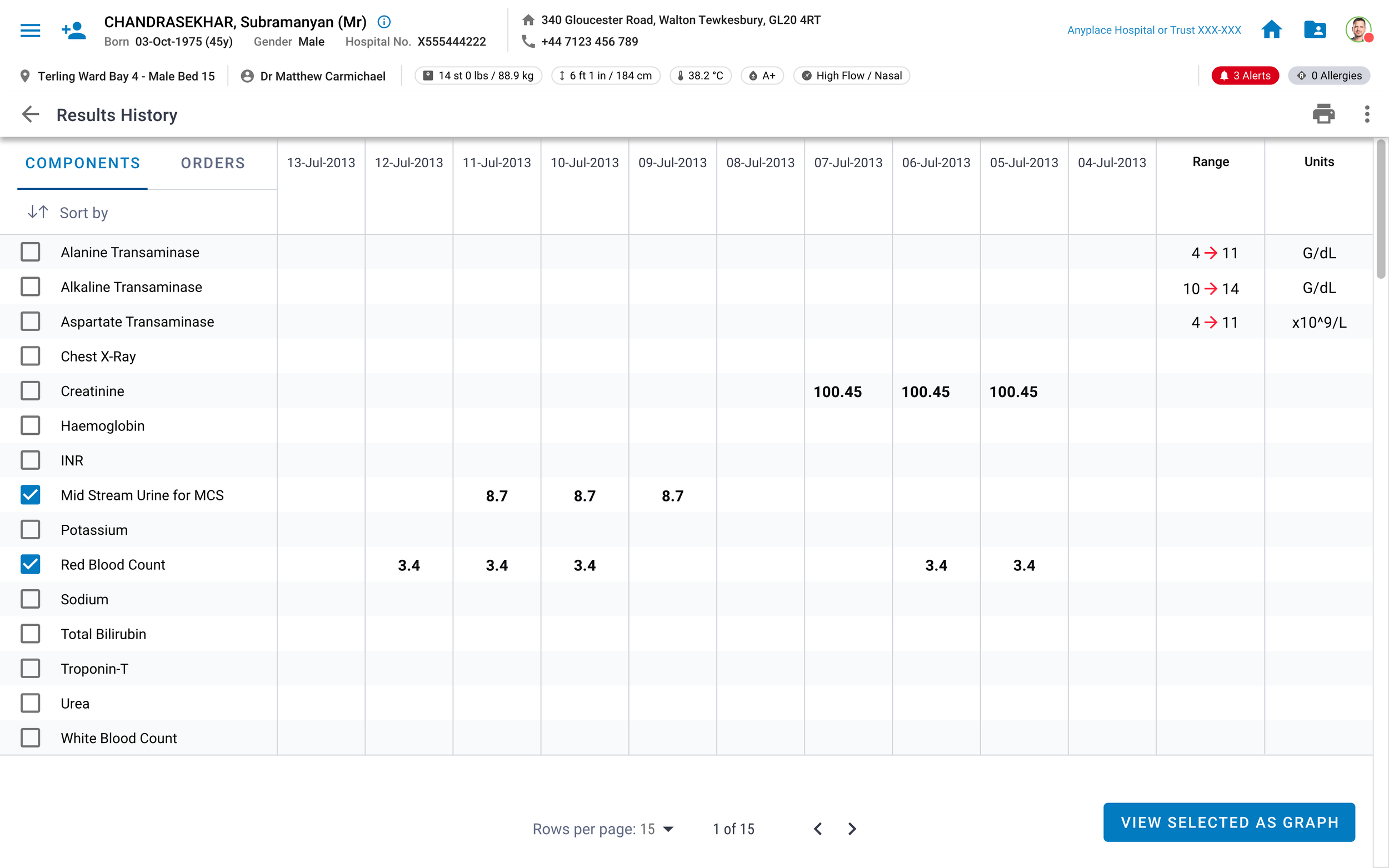Uncheck the Red Blood Count checkbox

(31, 564)
